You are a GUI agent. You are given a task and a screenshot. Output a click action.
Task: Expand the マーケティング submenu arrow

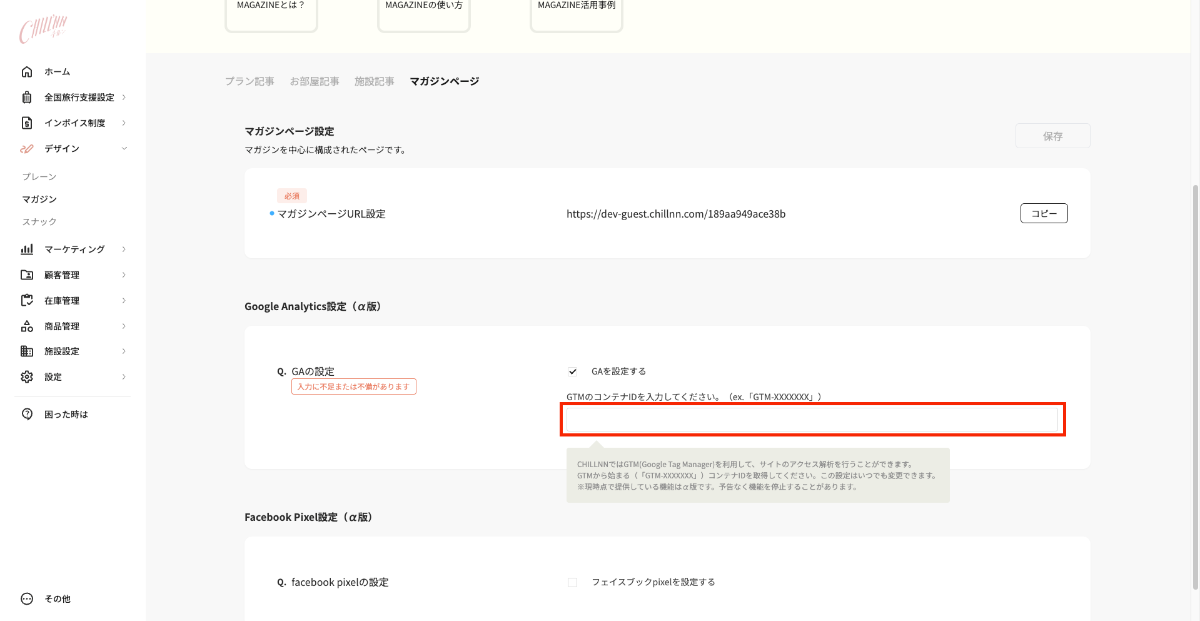coord(124,249)
